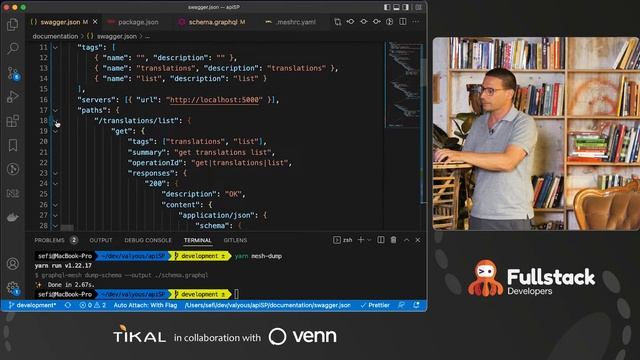Close the swagger.json tab

[95, 22]
